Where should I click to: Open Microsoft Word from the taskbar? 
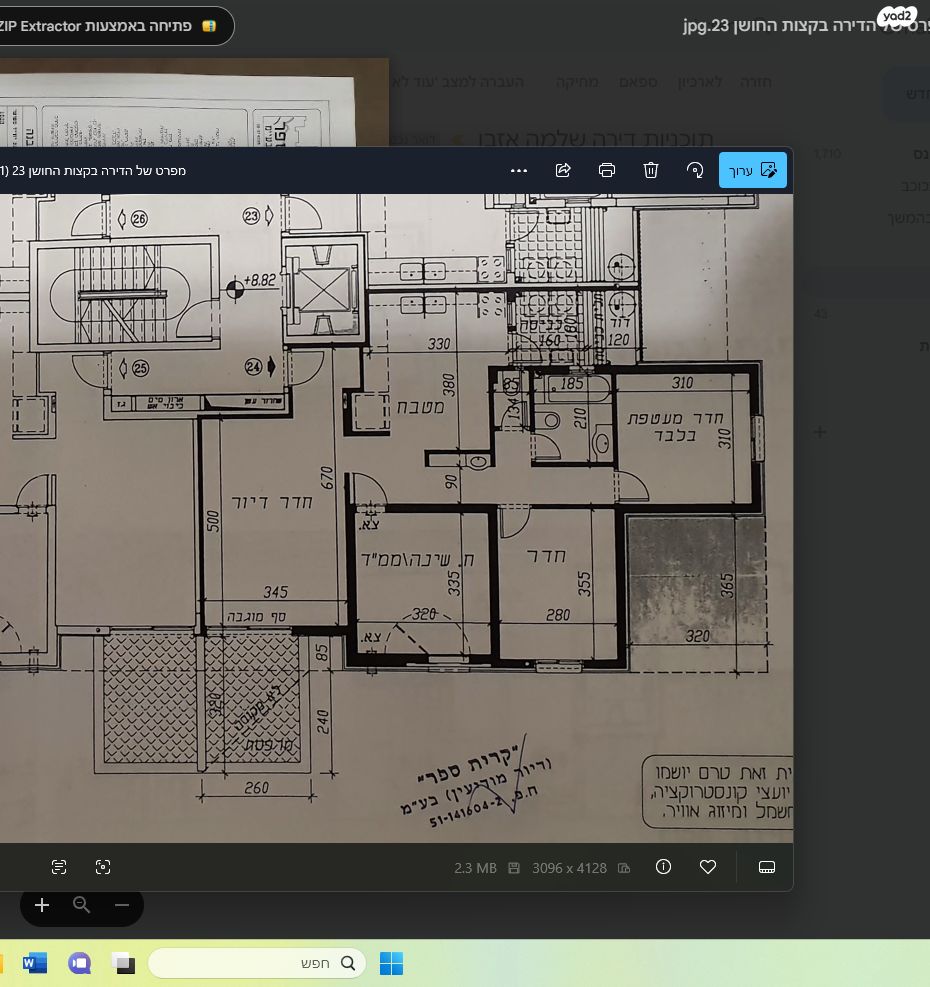pos(35,963)
